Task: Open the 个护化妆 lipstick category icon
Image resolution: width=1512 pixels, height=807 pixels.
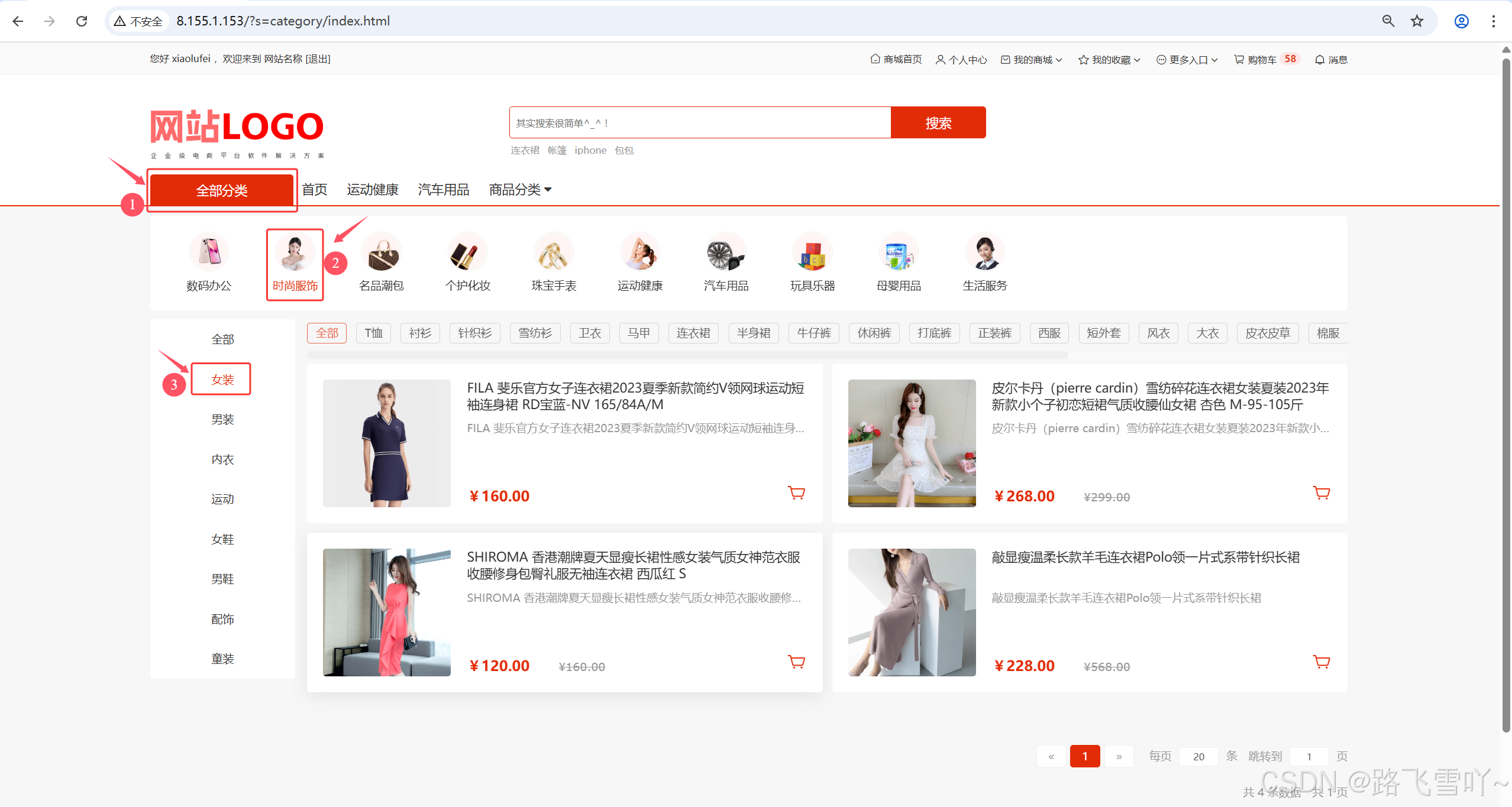Action: [x=467, y=252]
